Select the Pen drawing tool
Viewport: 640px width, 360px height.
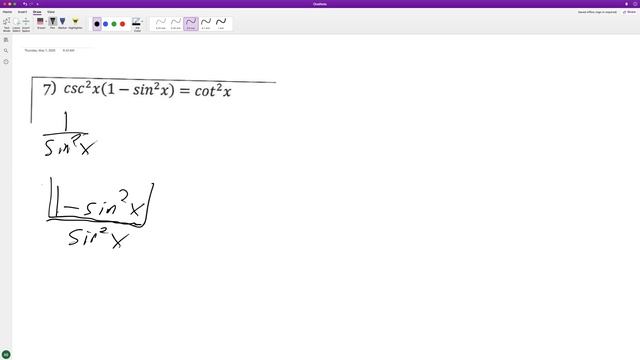tap(53, 23)
